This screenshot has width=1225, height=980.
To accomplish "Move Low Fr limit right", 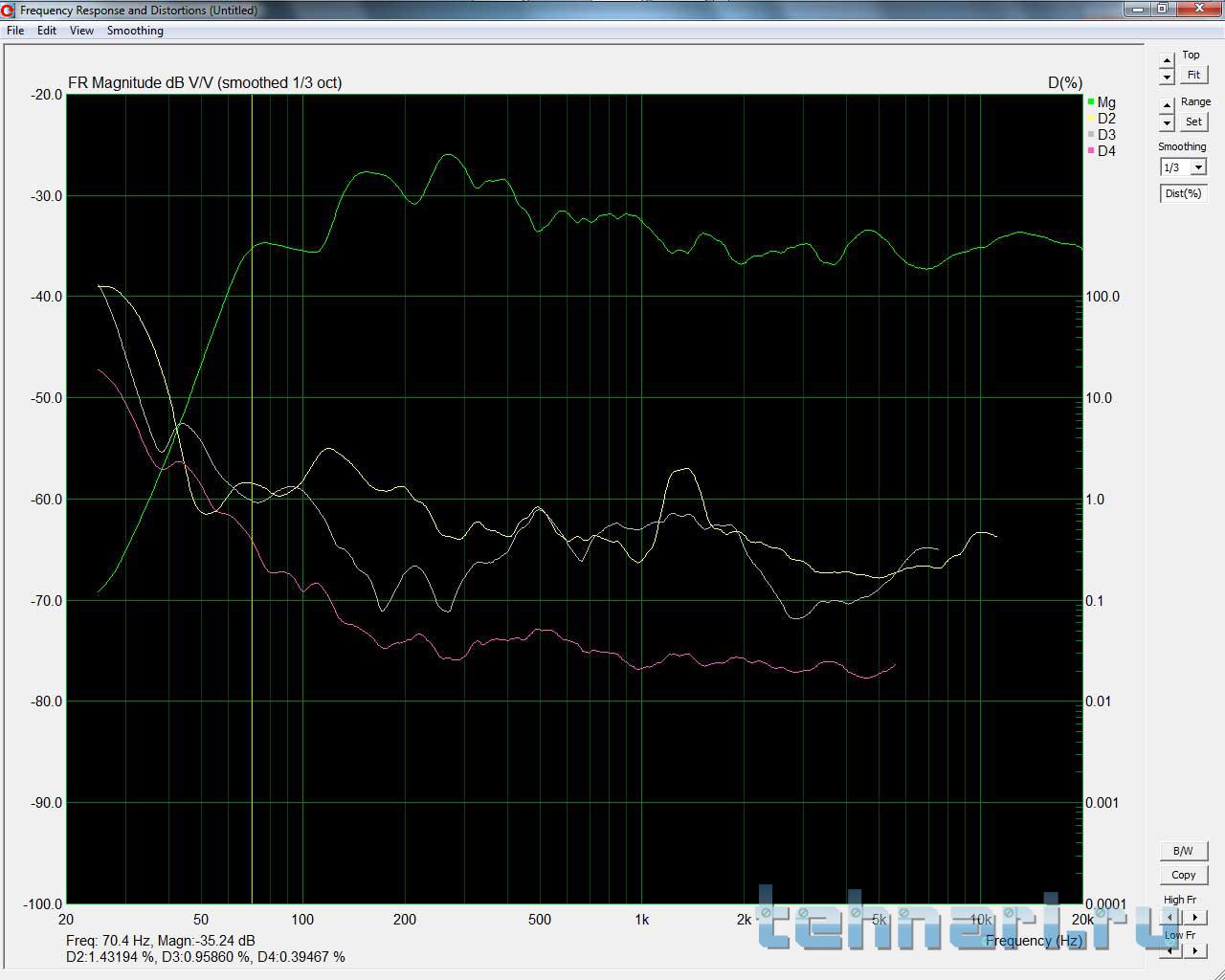I will pyautogui.click(x=1194, y=950).
